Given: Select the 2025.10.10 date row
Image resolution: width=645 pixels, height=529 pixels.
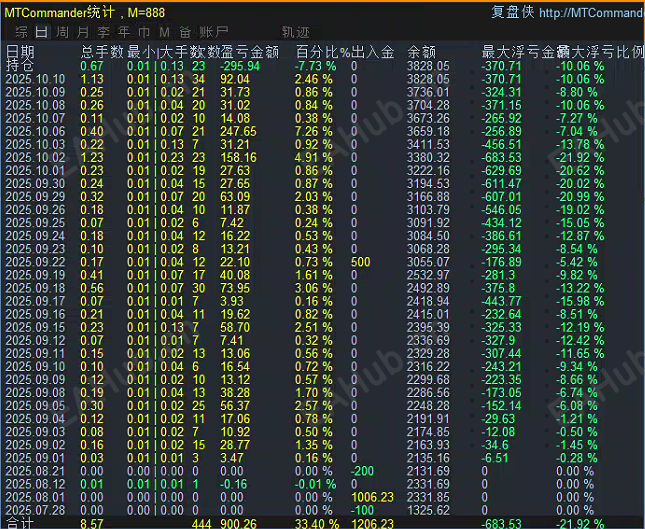Looking at the screenshot, I should click(35, 79).
